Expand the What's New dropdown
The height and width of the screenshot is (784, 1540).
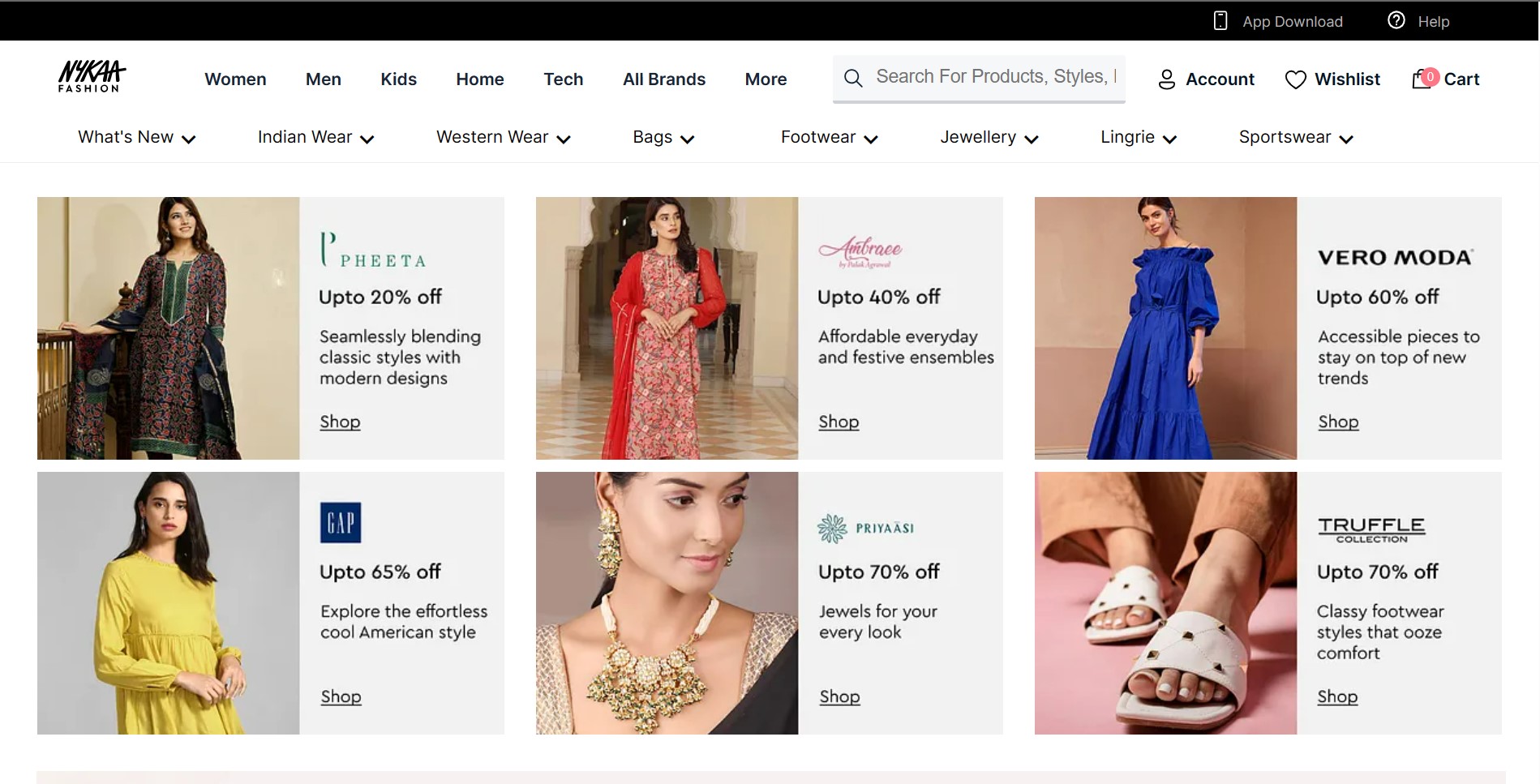(x=135, y=137)
